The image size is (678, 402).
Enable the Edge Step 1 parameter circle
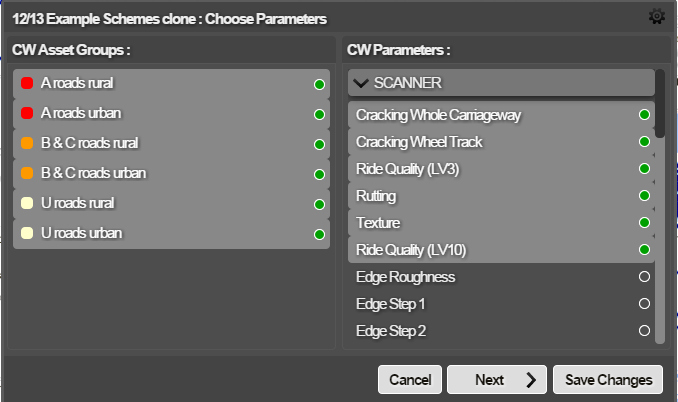644,303
